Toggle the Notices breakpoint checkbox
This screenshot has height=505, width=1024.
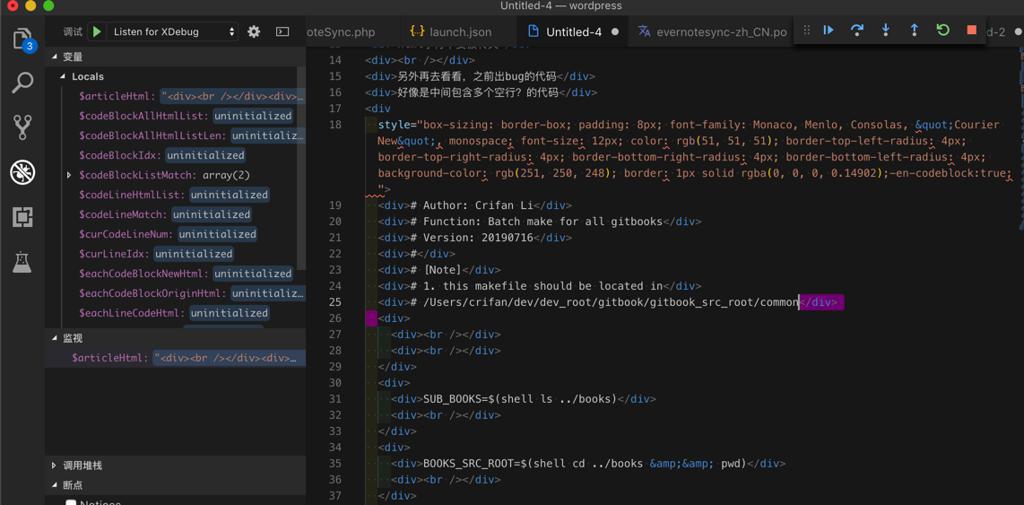(x=71, y=502)
